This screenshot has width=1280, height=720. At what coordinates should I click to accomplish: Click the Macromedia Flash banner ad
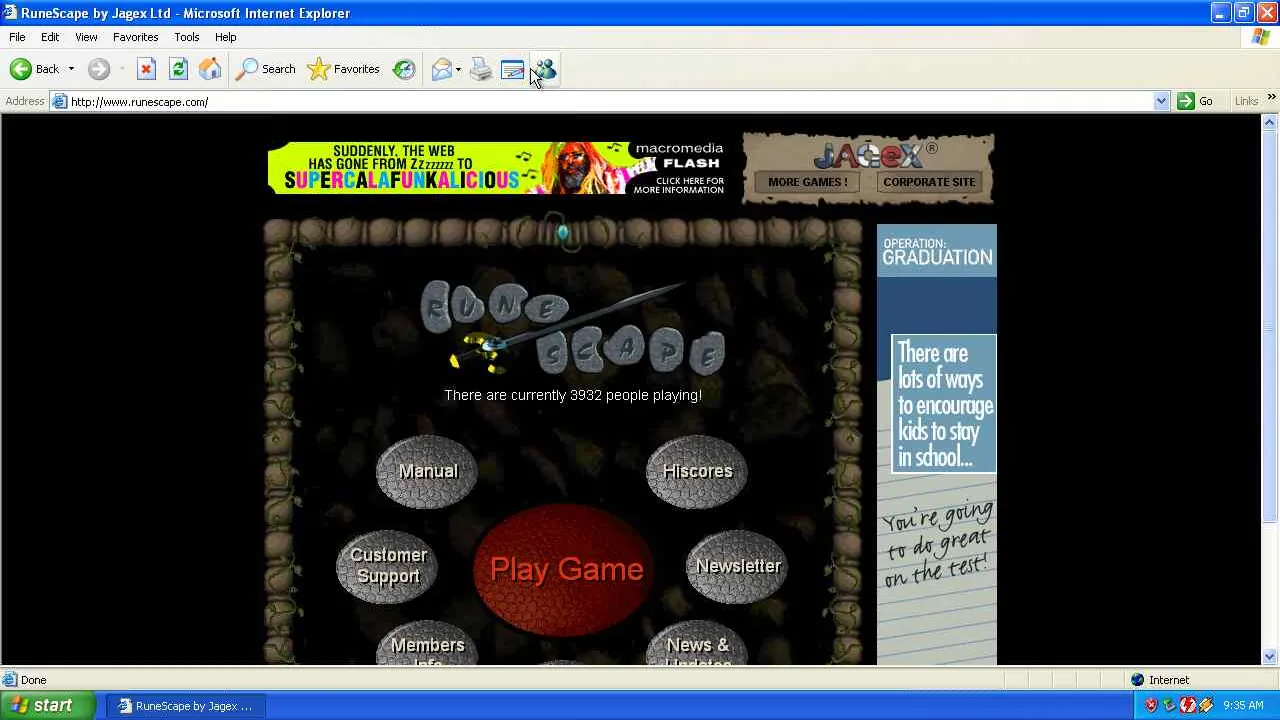(497, 168)
